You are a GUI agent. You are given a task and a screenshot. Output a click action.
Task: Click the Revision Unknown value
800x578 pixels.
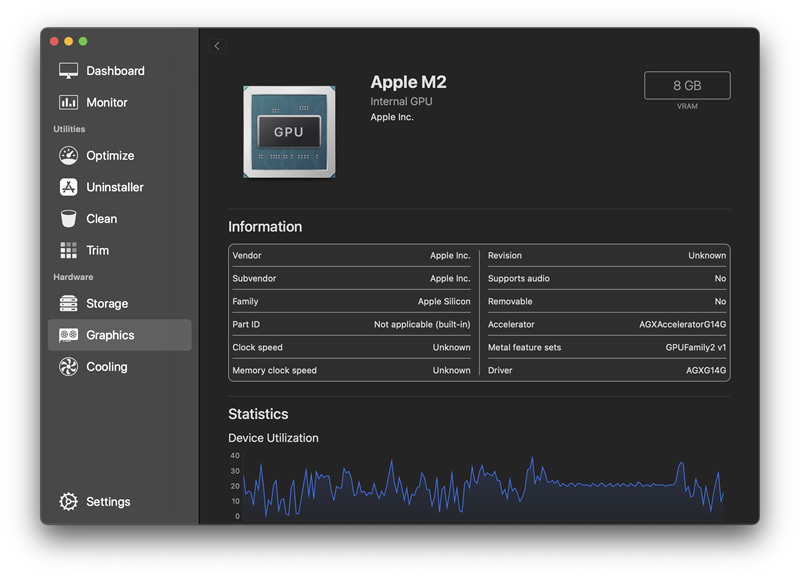pos(707,256)
